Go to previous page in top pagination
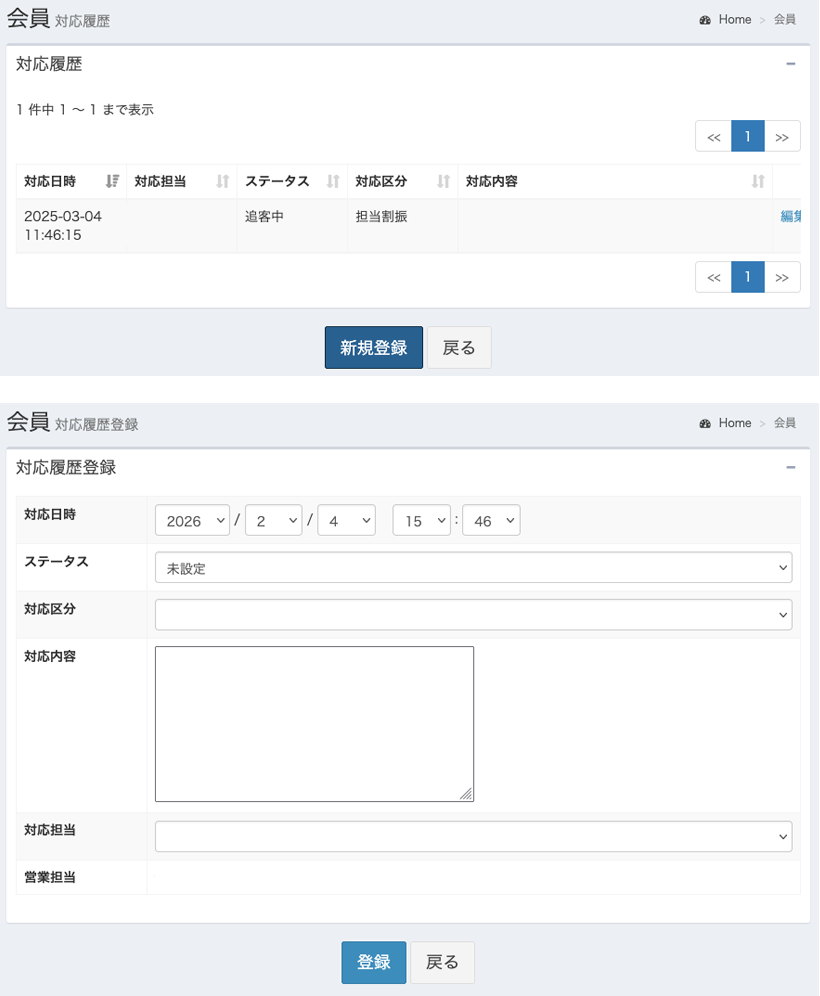 (x=713, y=137)
